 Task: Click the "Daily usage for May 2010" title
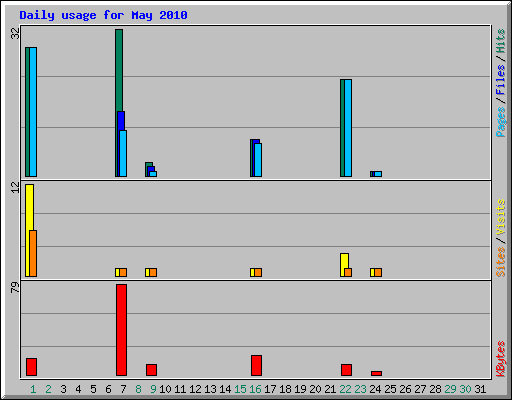(103, 15)
